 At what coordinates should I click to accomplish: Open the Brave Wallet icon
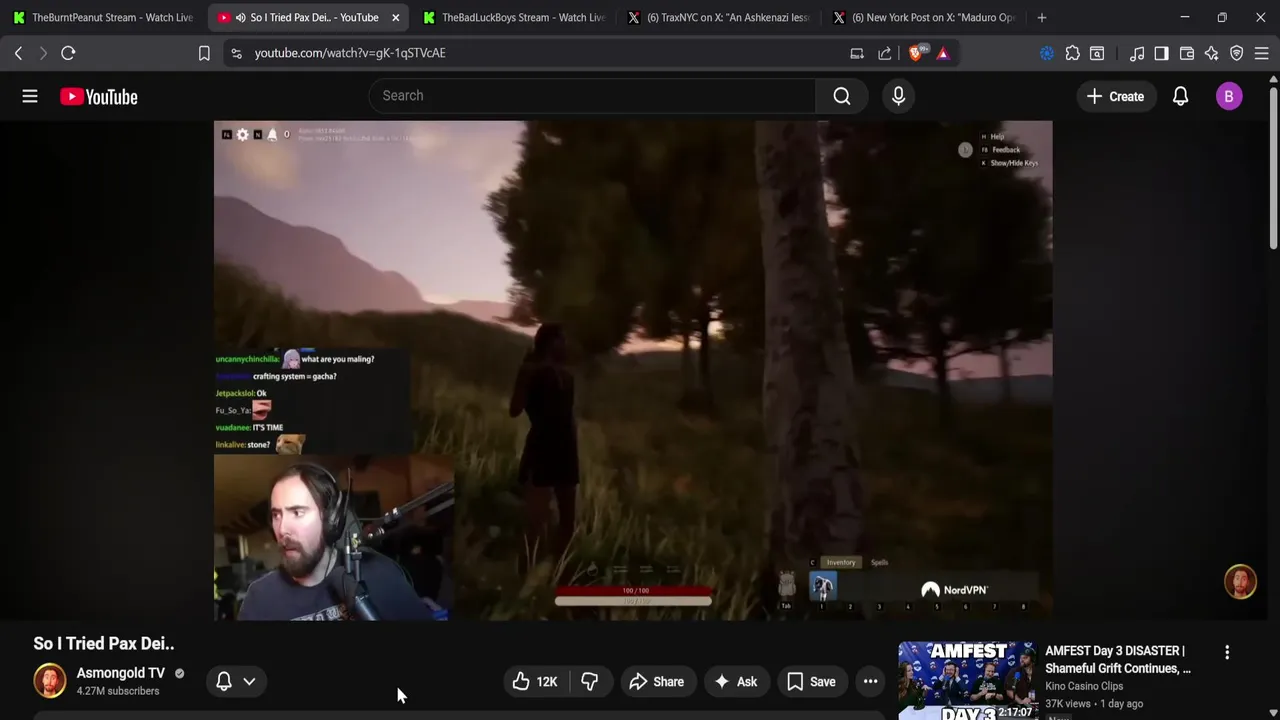click(x=1187, y=53)
